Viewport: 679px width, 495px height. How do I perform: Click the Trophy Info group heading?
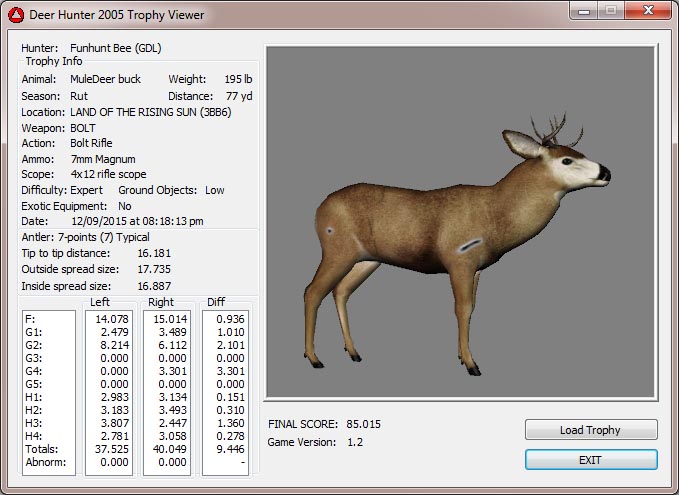[x=54, y=62]
